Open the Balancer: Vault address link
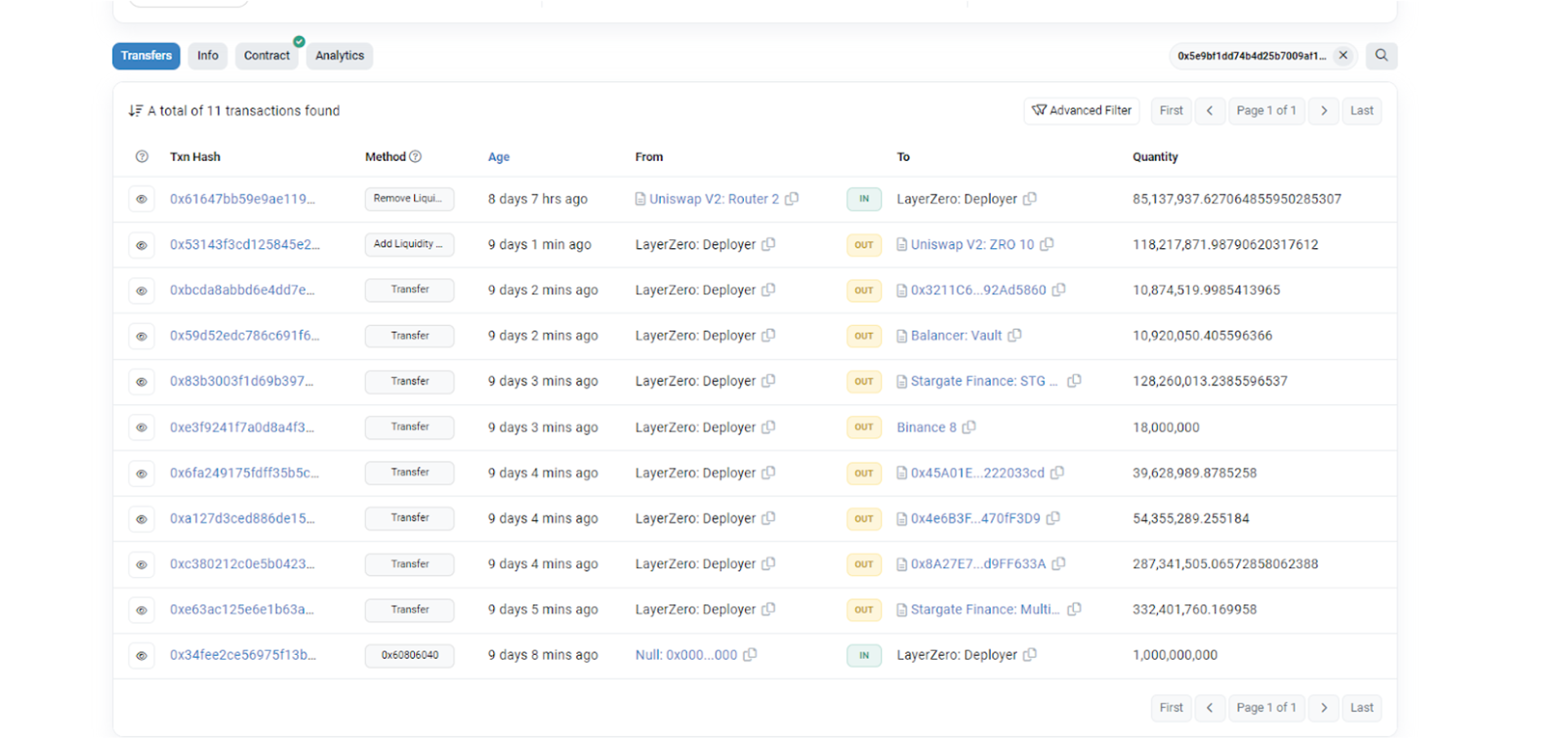Screen dimensions: 1568x738 [x=956, y=336]
